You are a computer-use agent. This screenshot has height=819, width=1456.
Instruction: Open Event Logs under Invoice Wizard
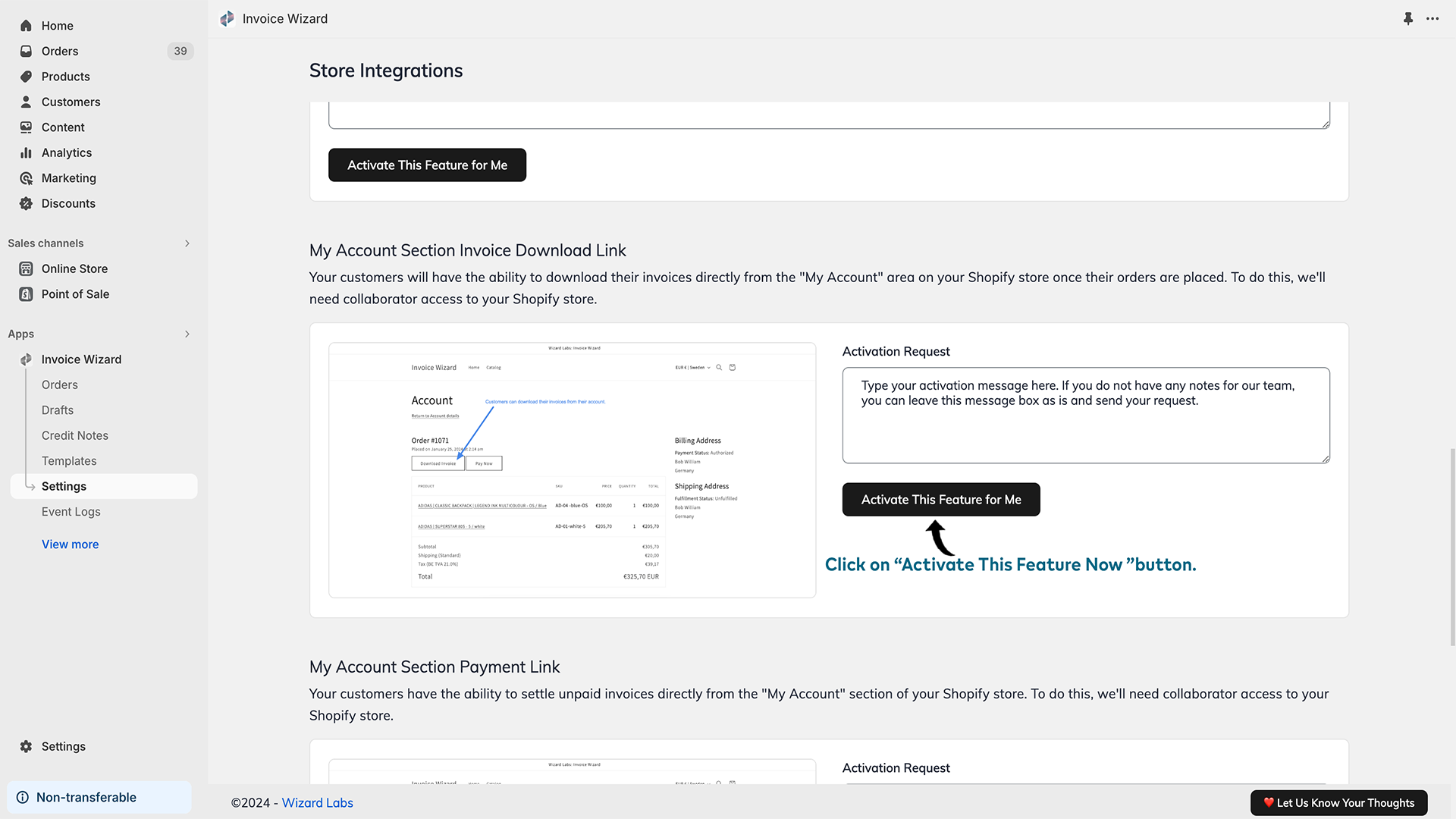(x=71, y=512)
